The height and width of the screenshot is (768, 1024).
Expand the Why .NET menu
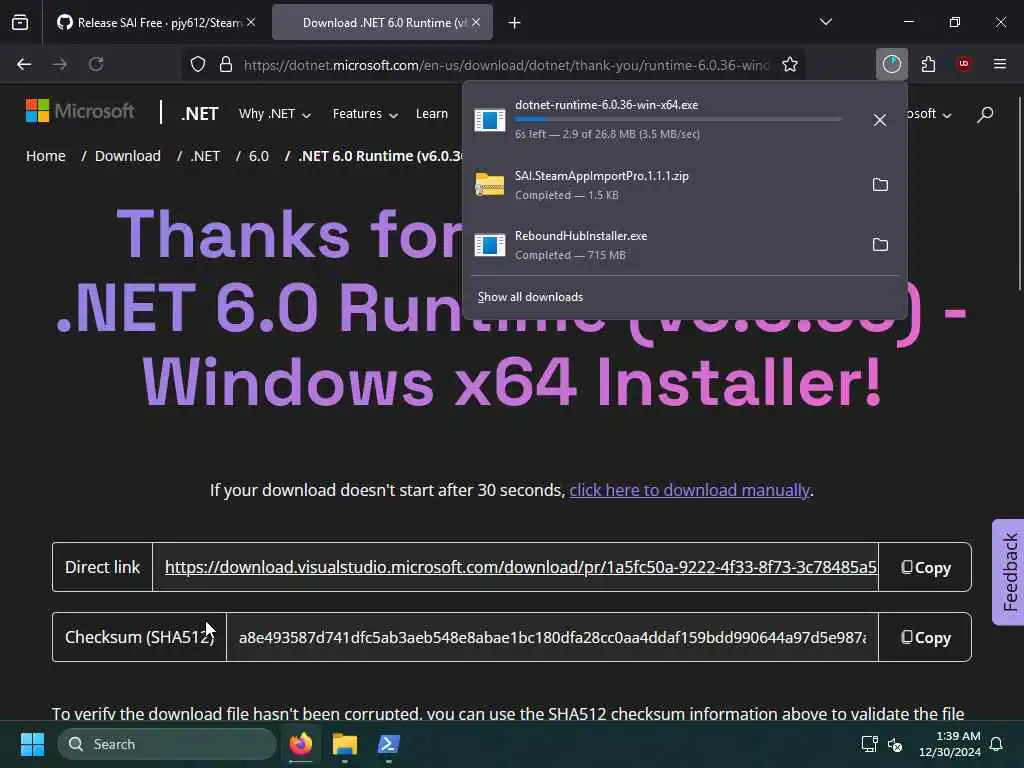(275, 114)
